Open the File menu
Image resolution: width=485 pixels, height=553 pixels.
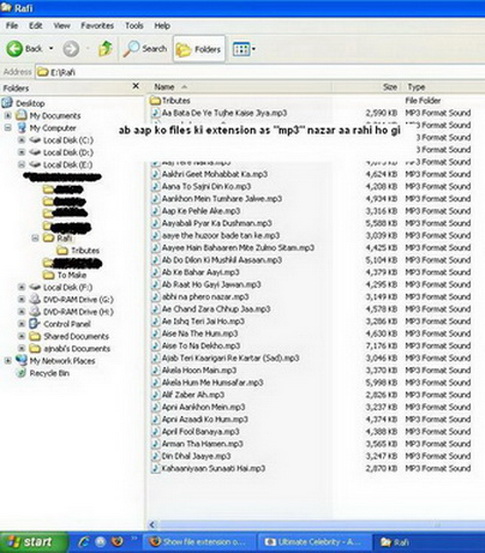pyautogui.click(x=12, y=26)
